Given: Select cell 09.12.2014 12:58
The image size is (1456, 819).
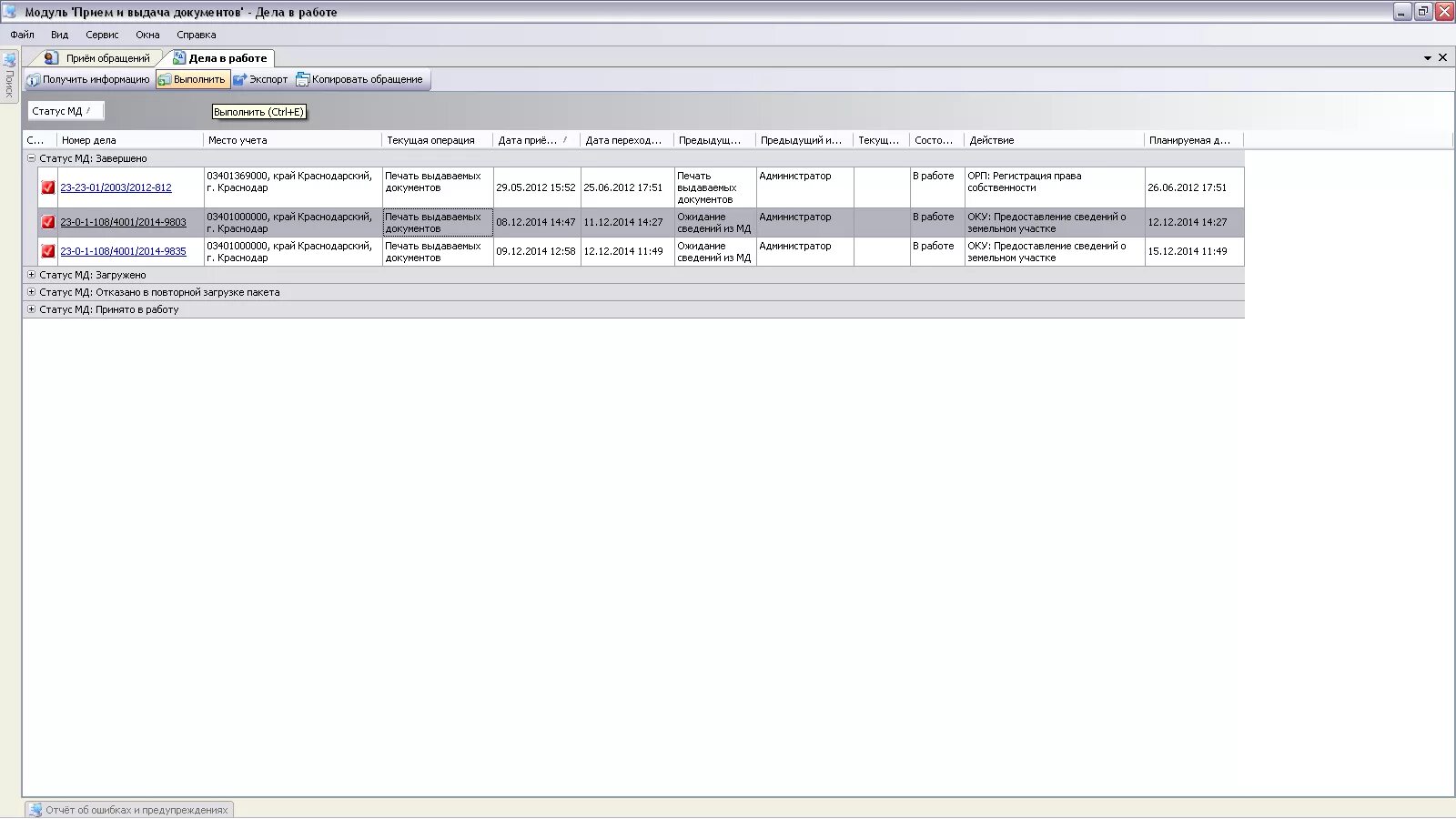Looking at the screenshot, I should pos(537,251).
